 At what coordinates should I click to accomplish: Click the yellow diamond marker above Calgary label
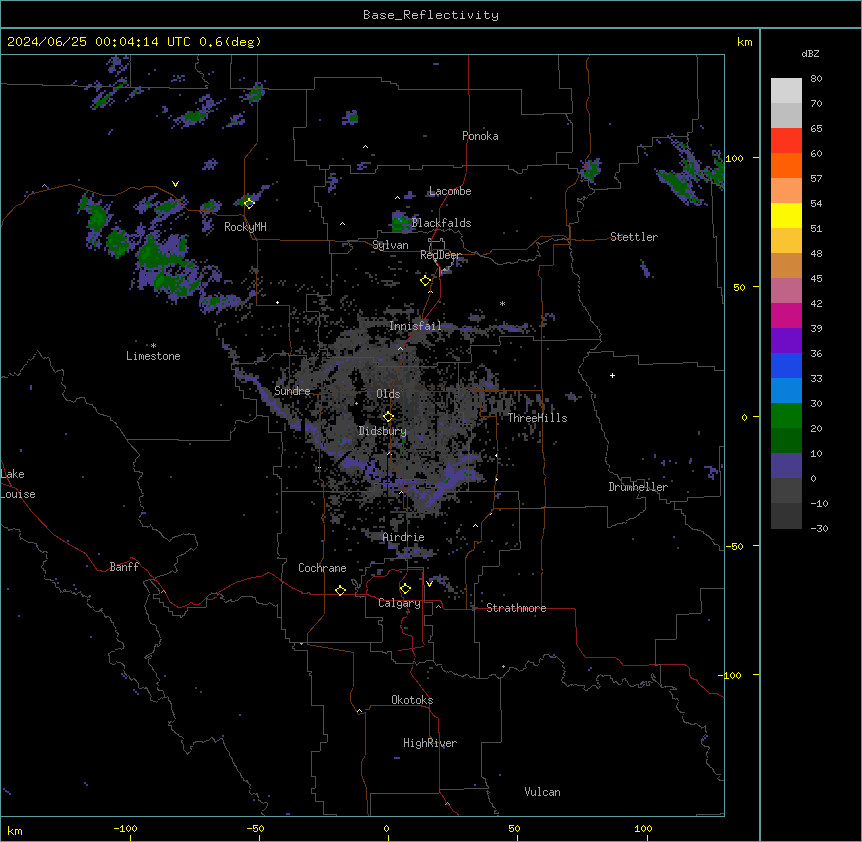pyautogui.click(x=405, y=589)
